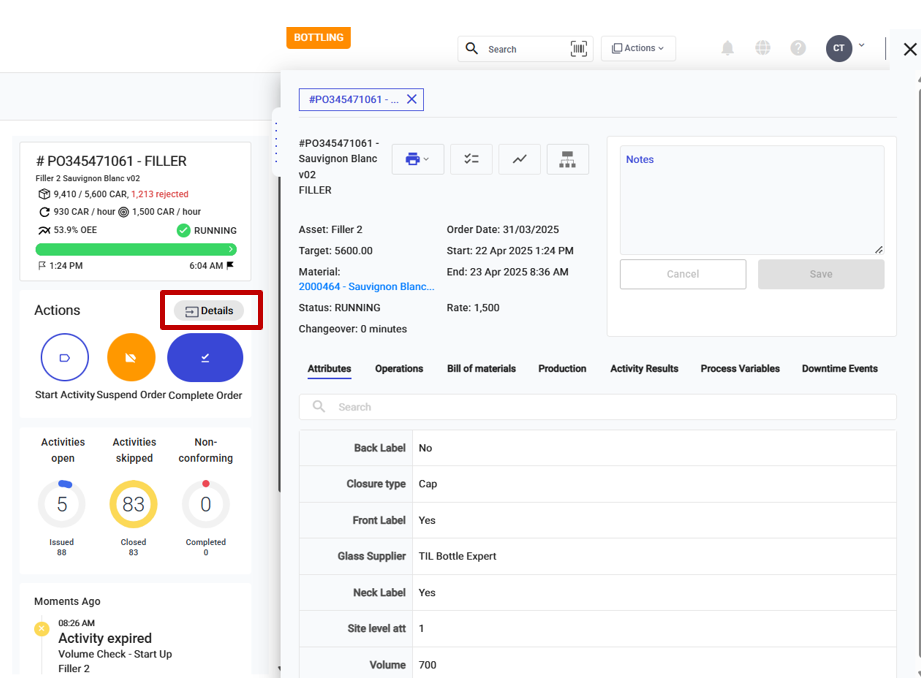Click the hierarchy tree icon button

tap(567, 159)
